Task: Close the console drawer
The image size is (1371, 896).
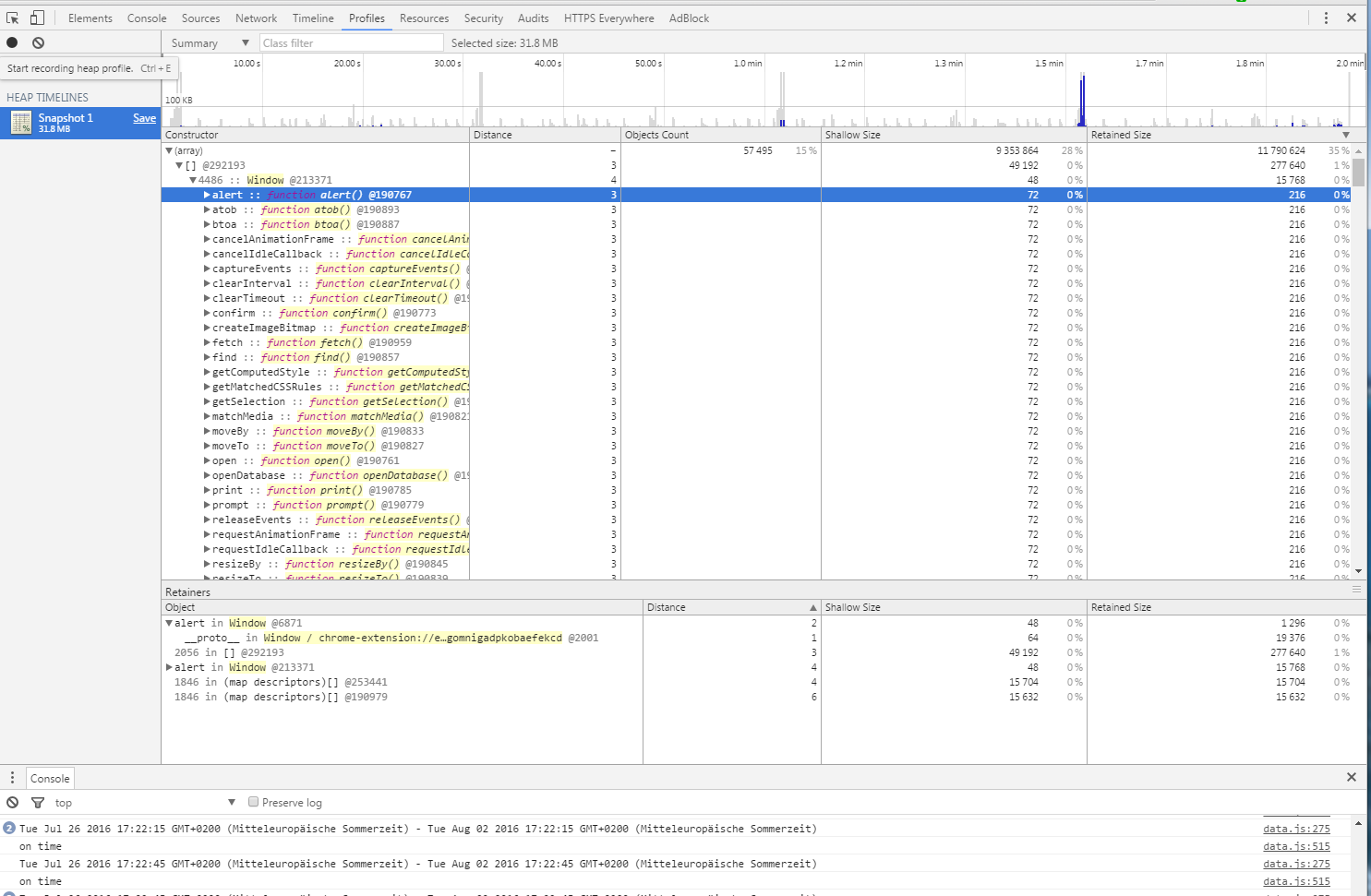Action: [1352, 777]
